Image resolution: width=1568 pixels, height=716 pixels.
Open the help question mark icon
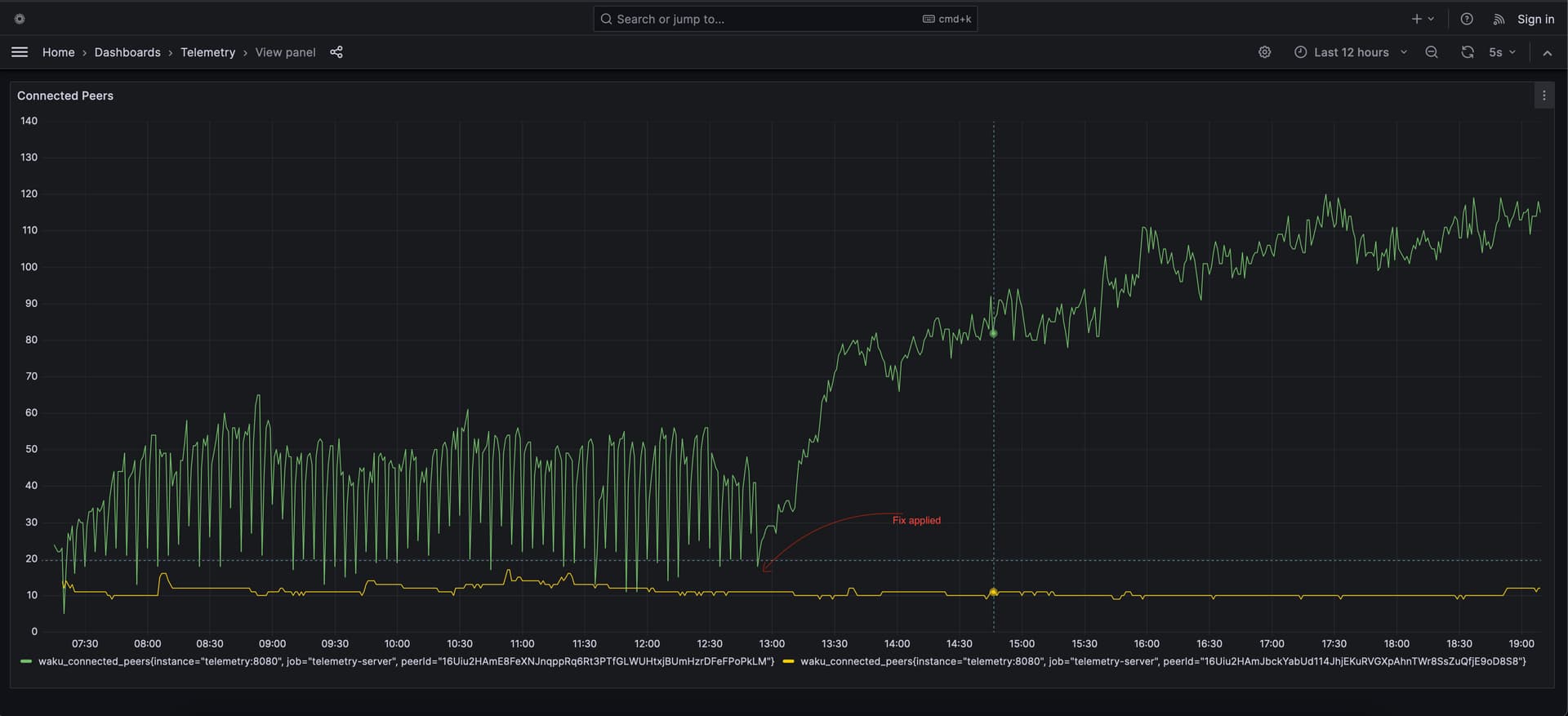pyautogui.click(x=1467, y=19)
